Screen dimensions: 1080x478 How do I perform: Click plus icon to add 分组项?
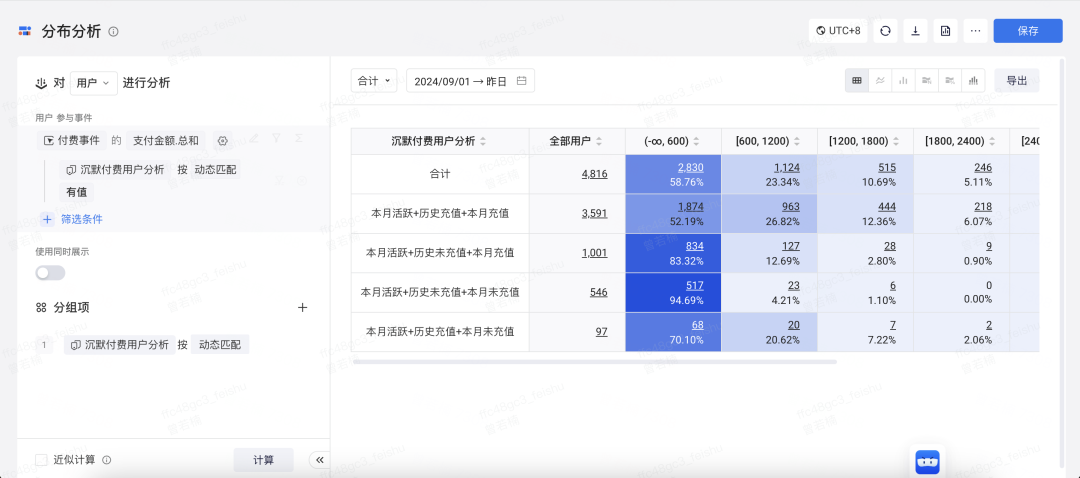coord(302,308)
